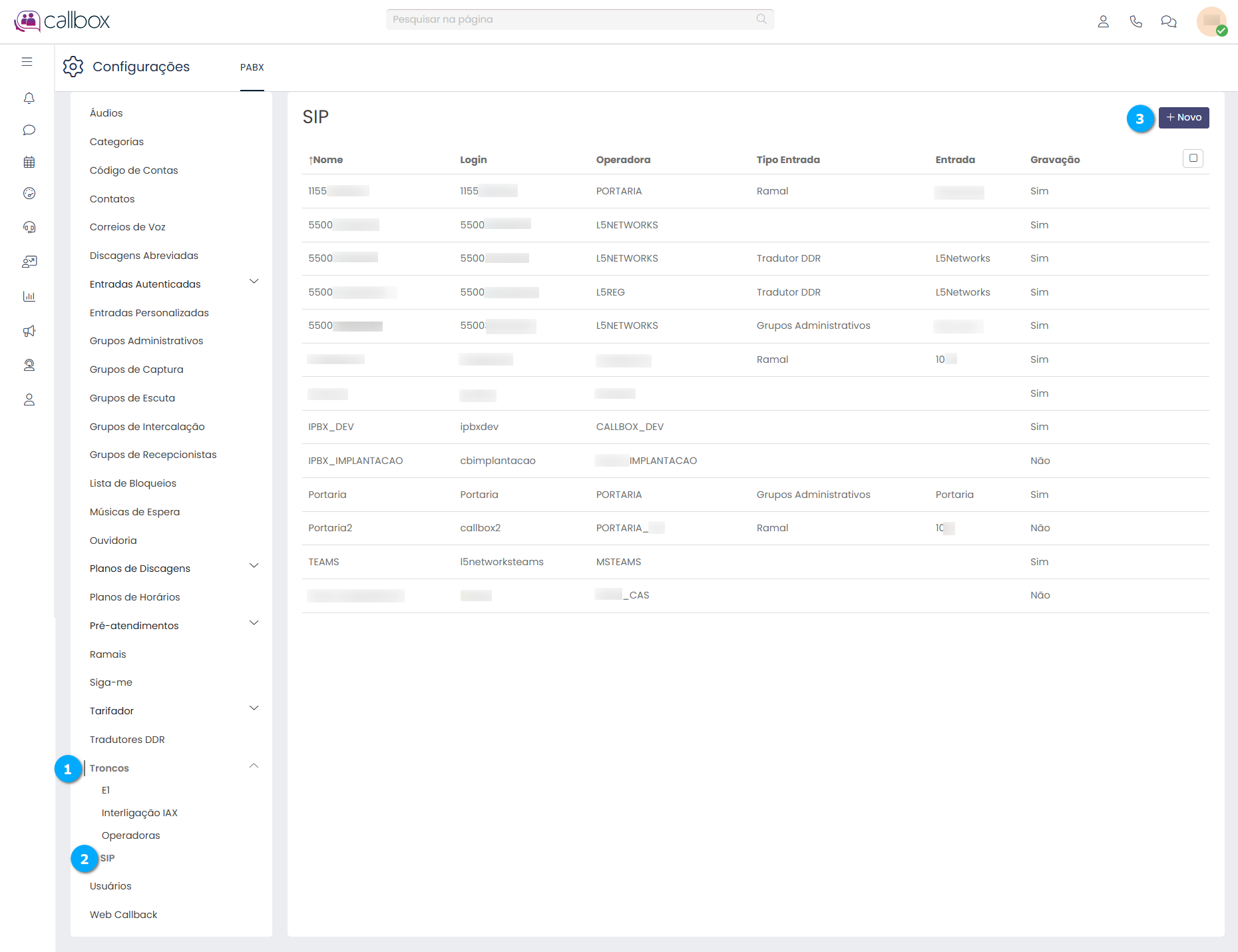The image size is (1238, 952).
Task: Expand the Tarifador submenu
Action: (x=254, y=708)
